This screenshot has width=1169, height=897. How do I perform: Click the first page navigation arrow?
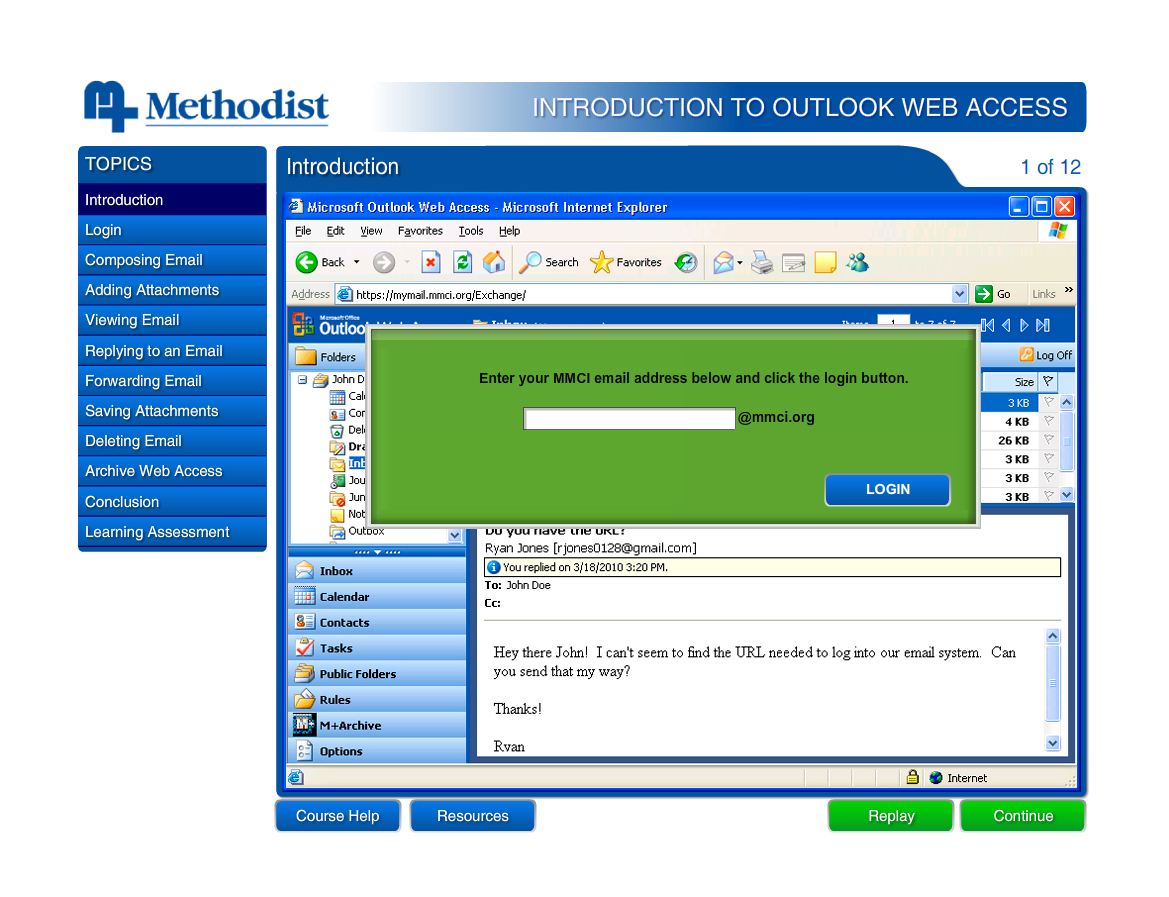point(988,325)
